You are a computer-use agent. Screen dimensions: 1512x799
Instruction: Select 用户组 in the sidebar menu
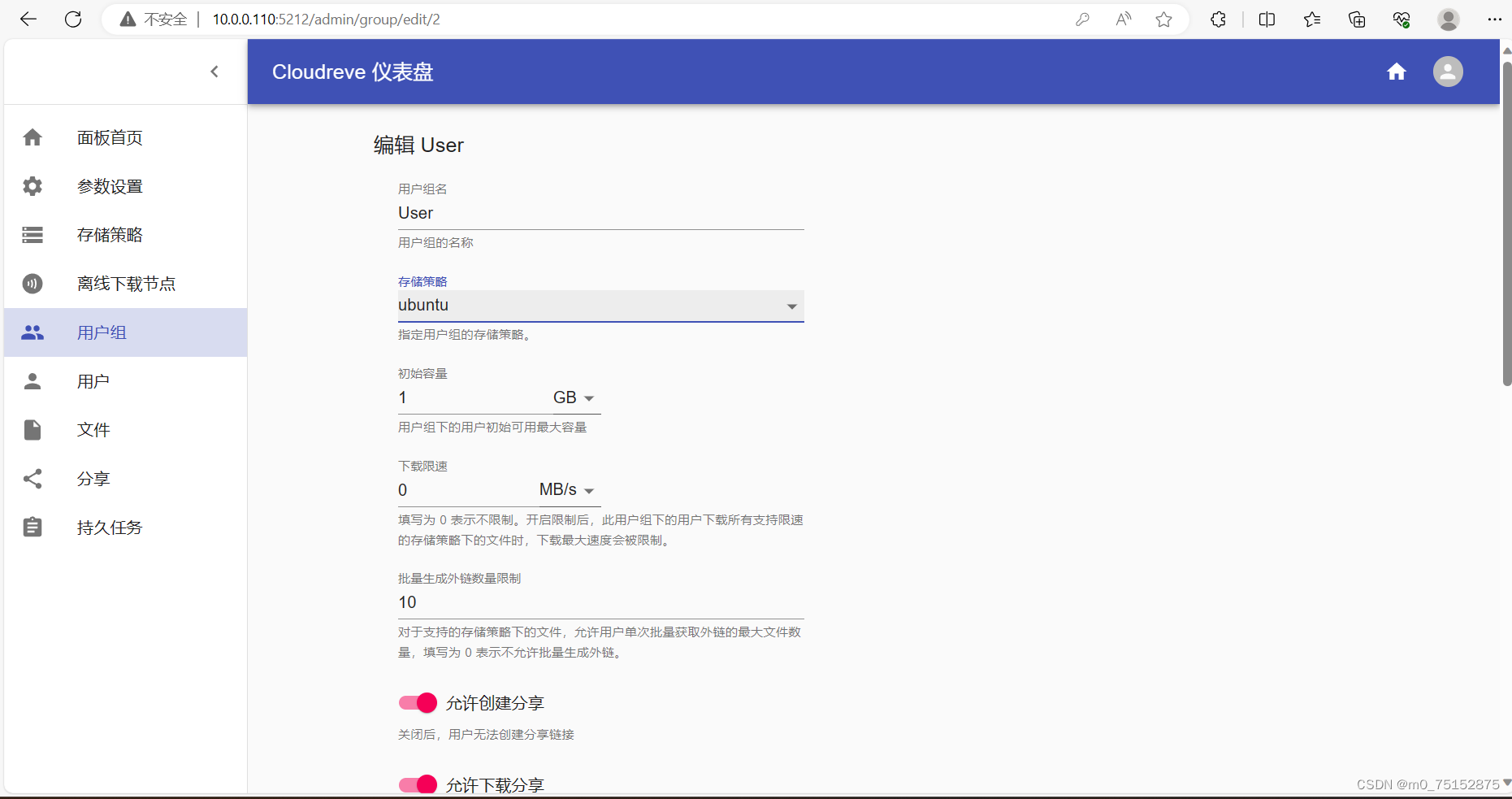coord(102,332)
